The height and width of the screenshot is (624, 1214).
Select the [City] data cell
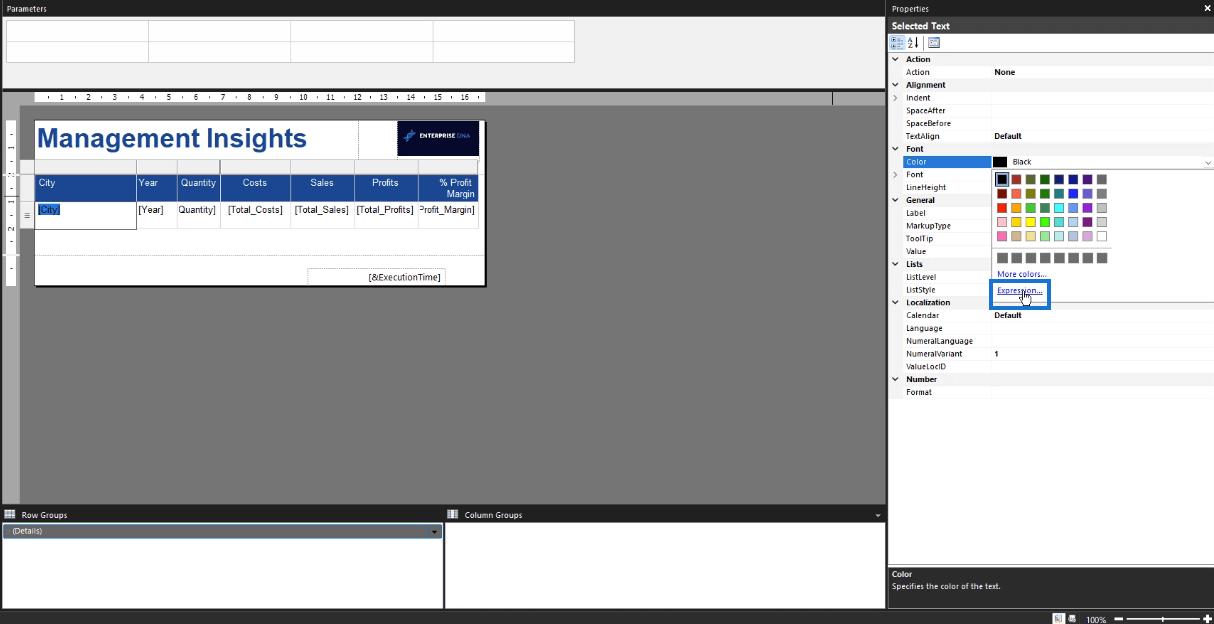(86, 215)
